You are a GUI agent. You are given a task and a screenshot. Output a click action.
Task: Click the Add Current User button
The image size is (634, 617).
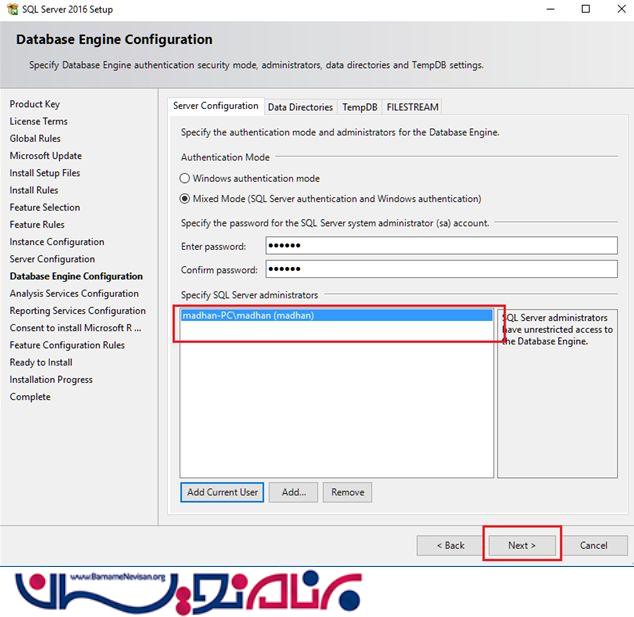[x=222, y=492]
